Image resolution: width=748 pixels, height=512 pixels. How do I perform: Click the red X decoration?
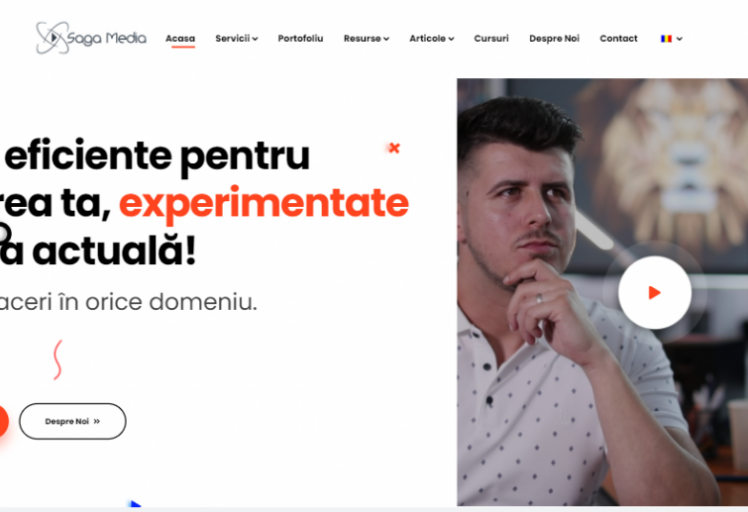(394, 148)
